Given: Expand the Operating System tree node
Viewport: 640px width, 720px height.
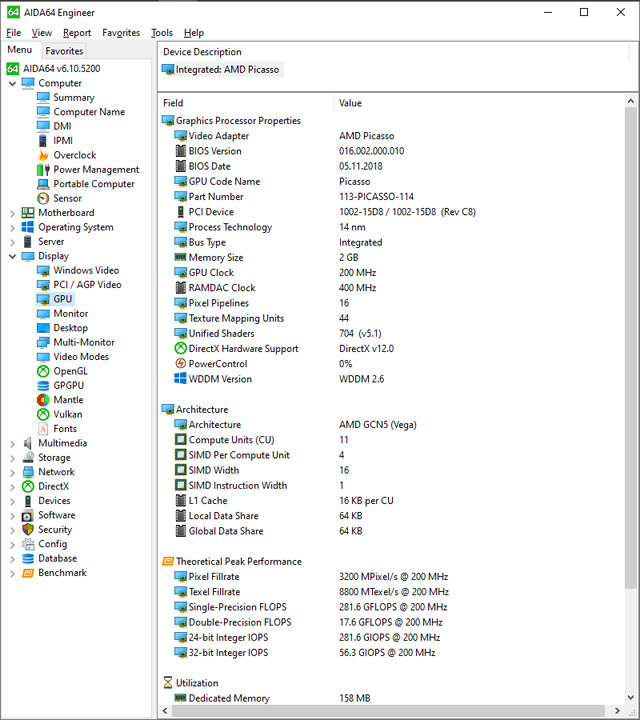Looking at the screenshot, I should 12,228.
